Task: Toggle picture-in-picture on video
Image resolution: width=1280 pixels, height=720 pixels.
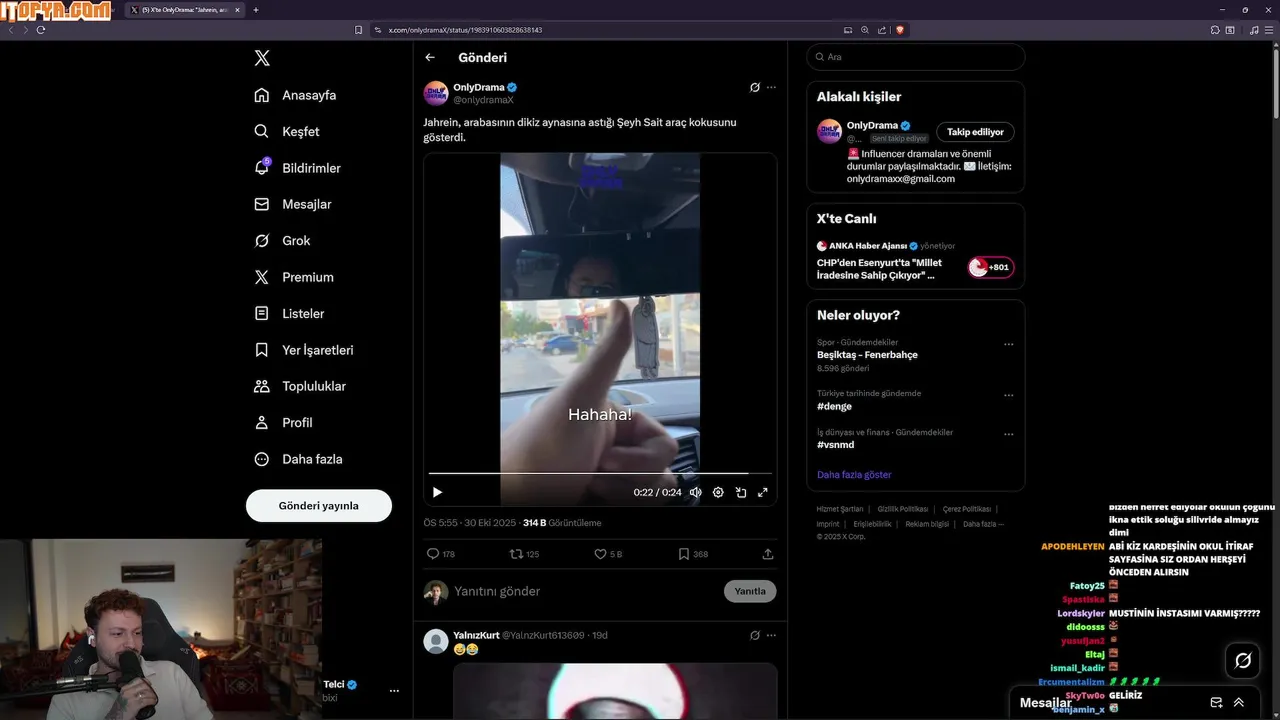Action: click(x=741, y=492)
